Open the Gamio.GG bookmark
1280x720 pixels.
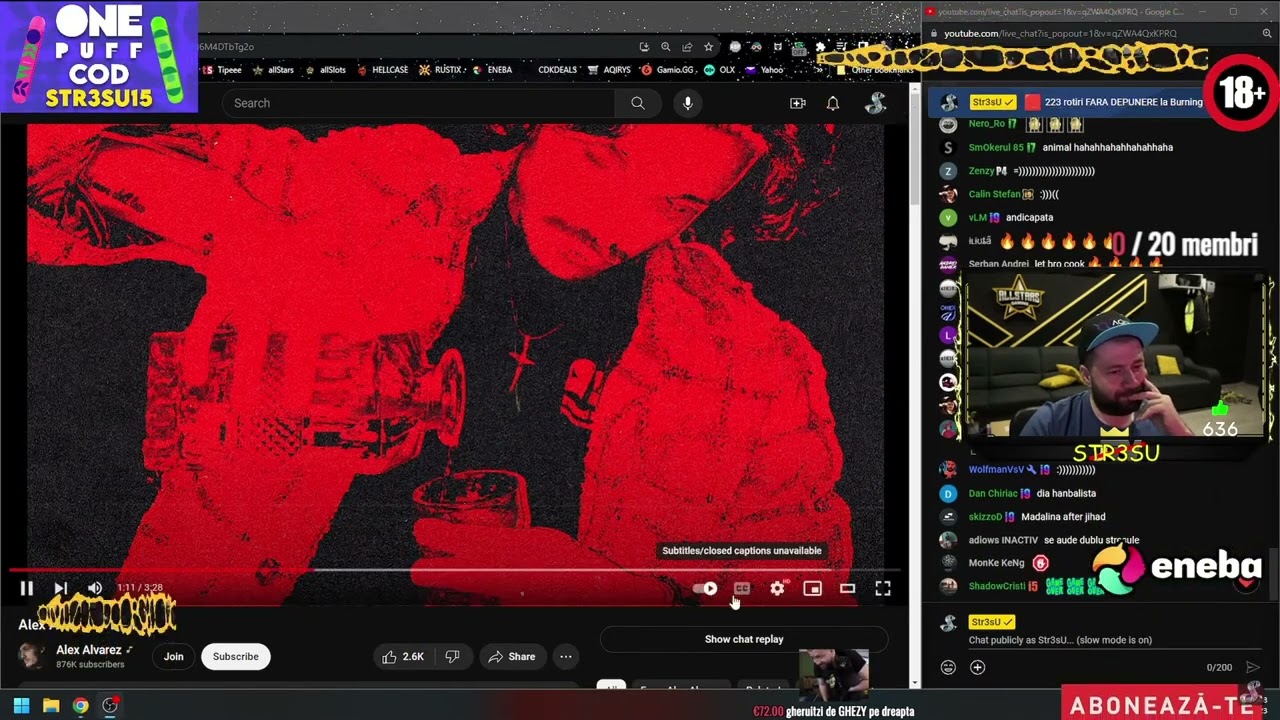[668, 70]
